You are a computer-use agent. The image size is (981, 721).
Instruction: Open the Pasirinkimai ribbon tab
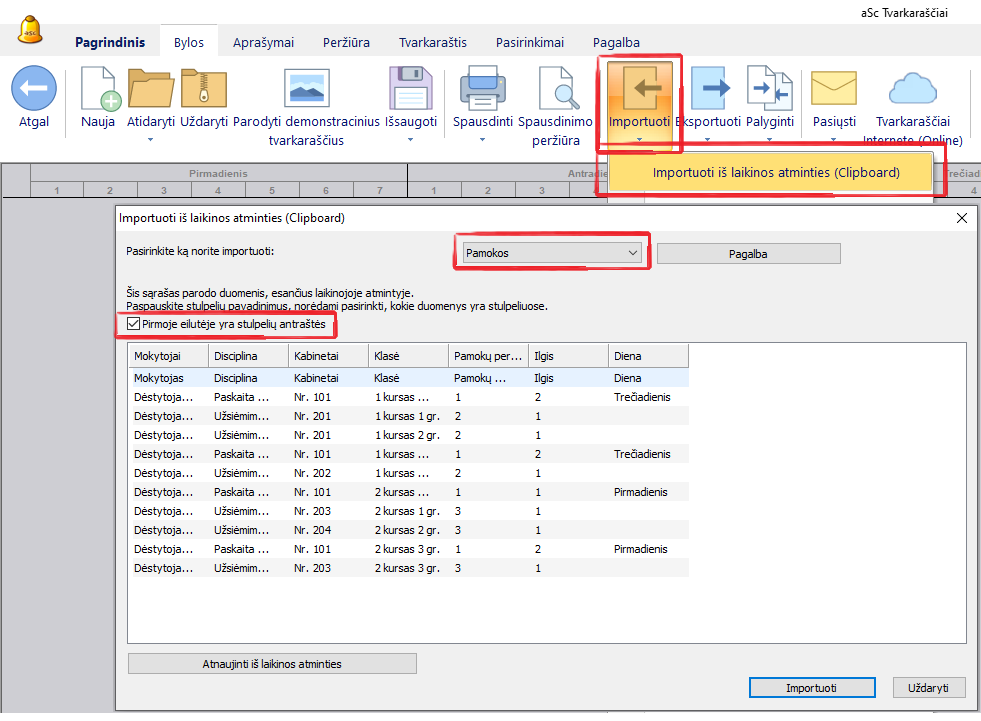click(530, 43)
